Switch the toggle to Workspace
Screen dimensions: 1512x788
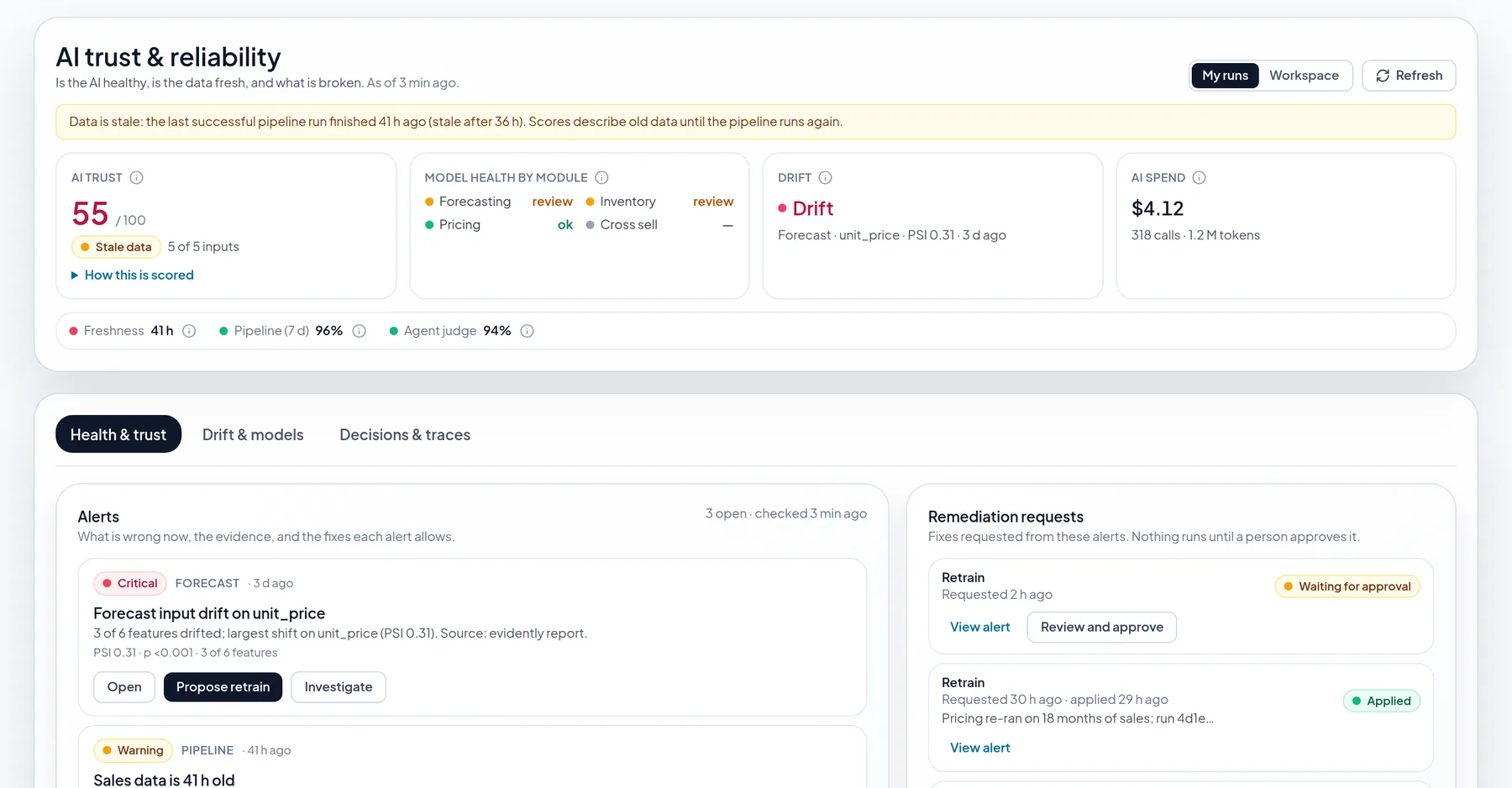click(x=1304, y=76)
